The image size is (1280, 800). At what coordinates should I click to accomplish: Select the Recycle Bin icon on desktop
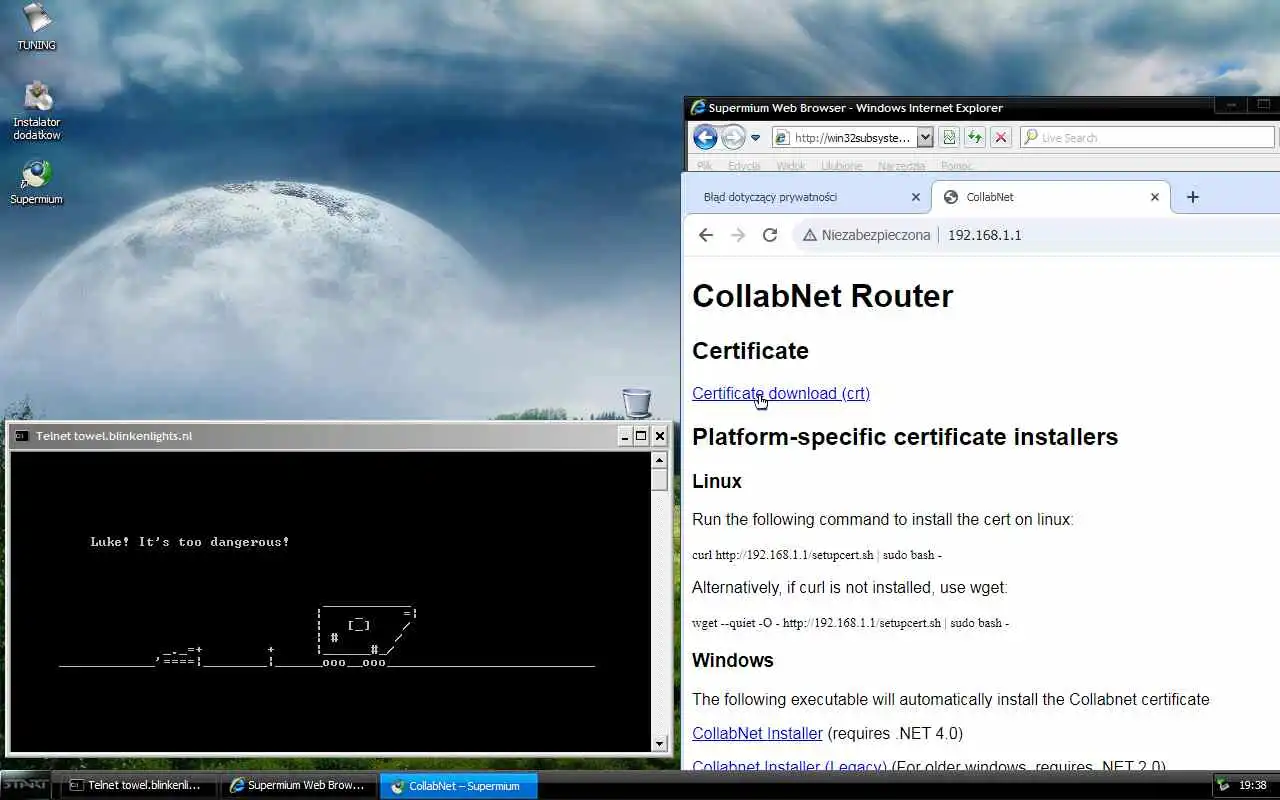click(x=637, y=403)
